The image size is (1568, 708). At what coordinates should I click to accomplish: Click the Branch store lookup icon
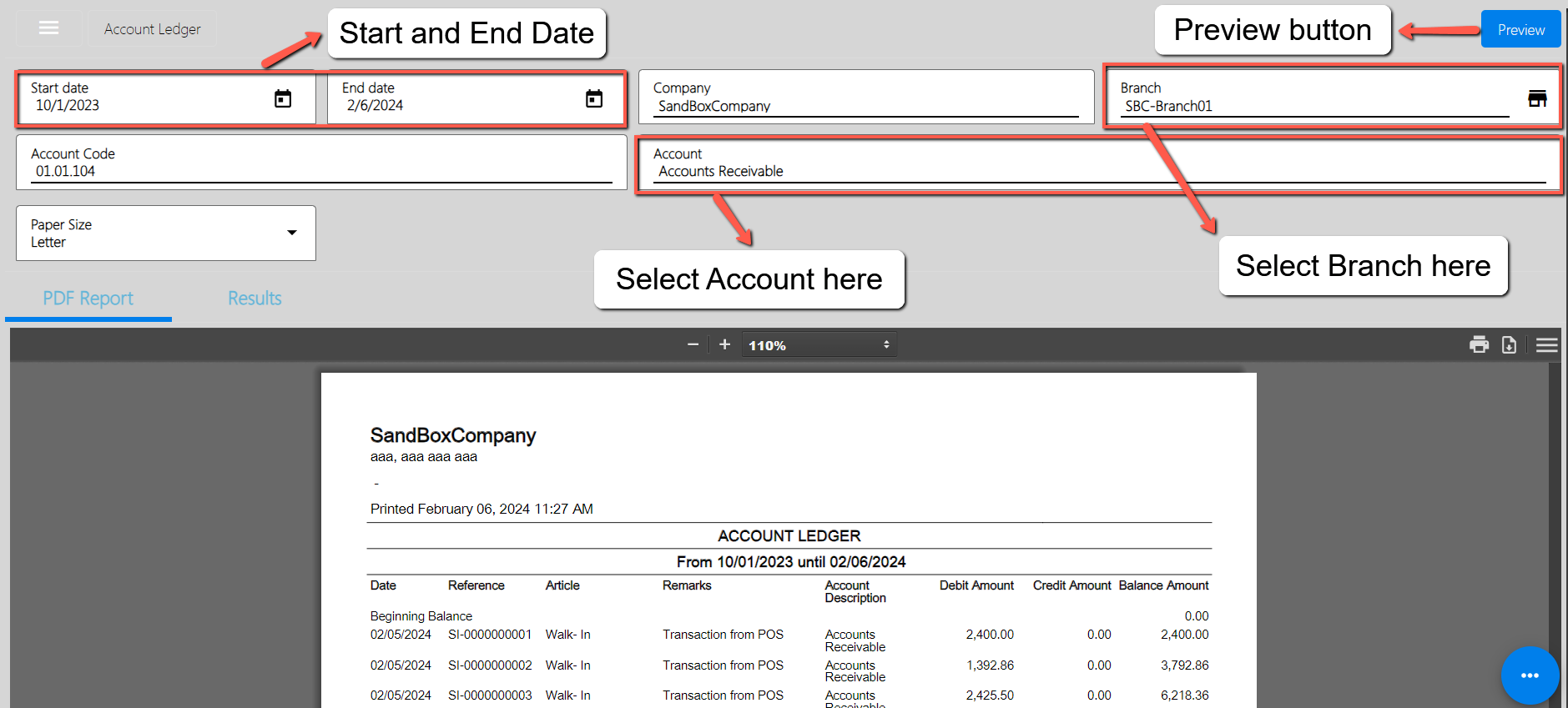[1537, 98]
